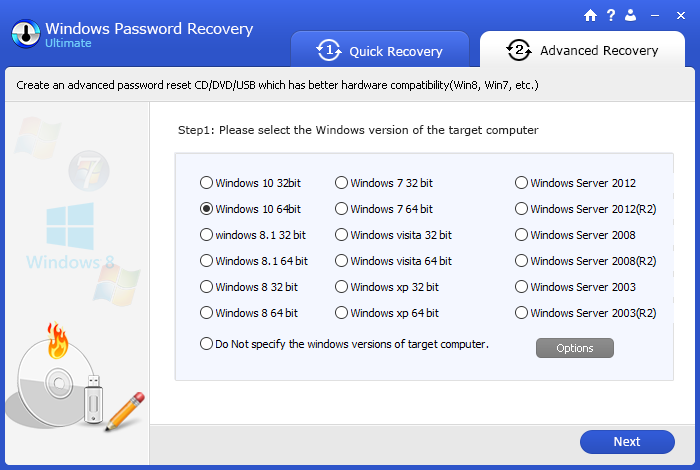The height and width of the screenshot is (470, 700).
Task: Click the Options button
Action: pos(575,348)
